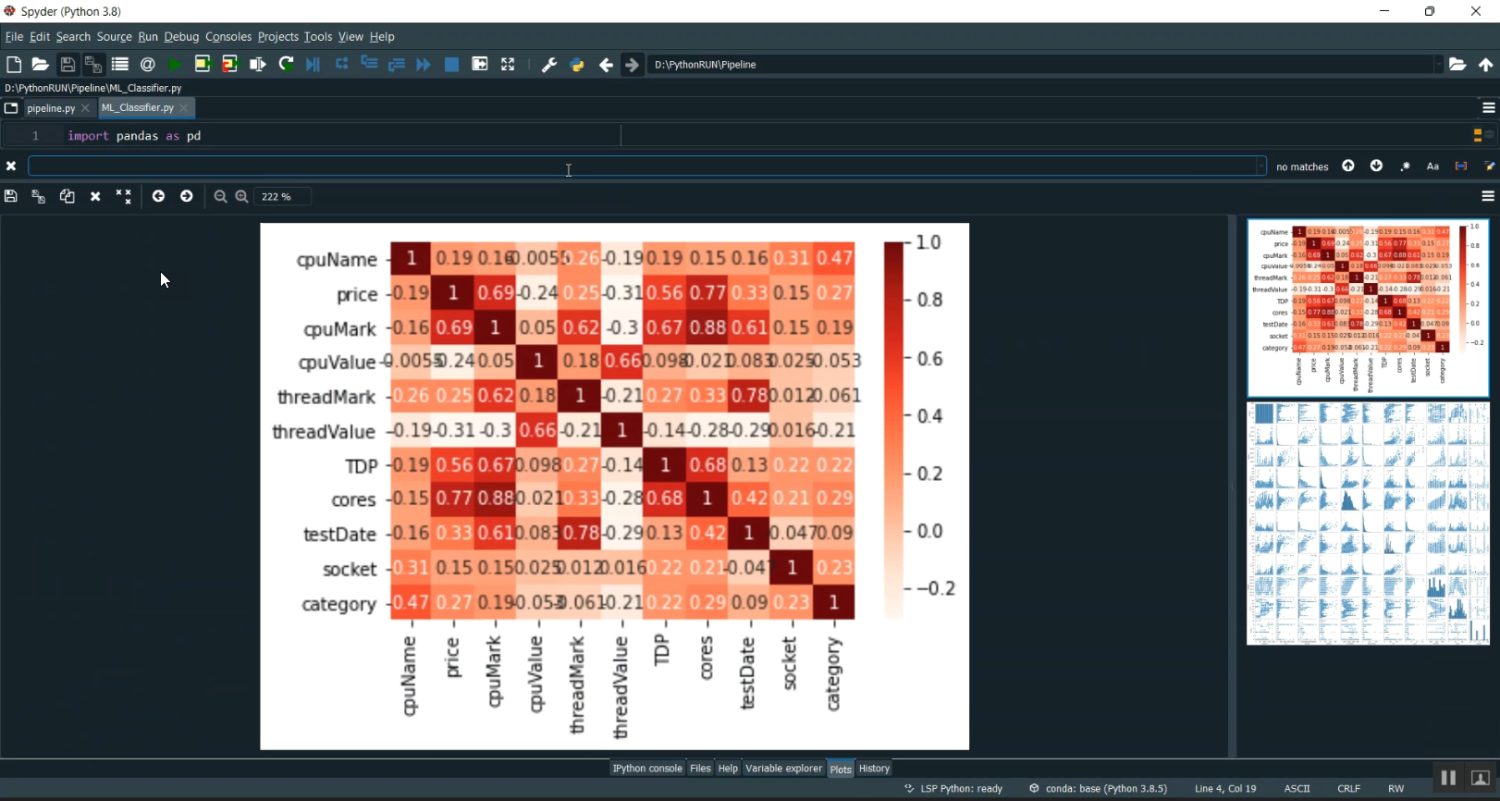
Task: Maximize the current pane
Action: [507, 64]
